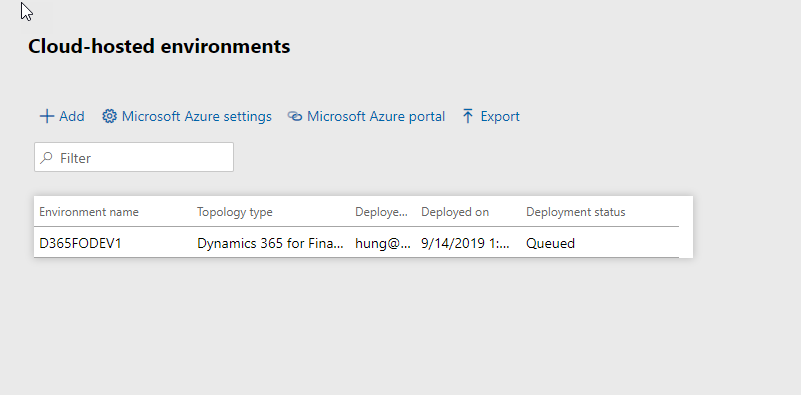Image resolution: width=801 pixels, height=395 pixels.
Task: Click the gear icon for Azure settings
Action: [109, 117]
